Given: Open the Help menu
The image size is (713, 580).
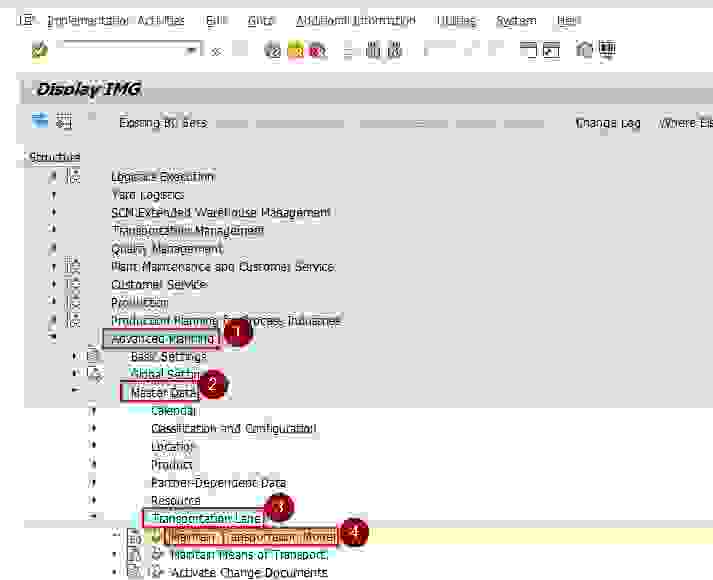Looking at the screenshot, I should (569, 20).
